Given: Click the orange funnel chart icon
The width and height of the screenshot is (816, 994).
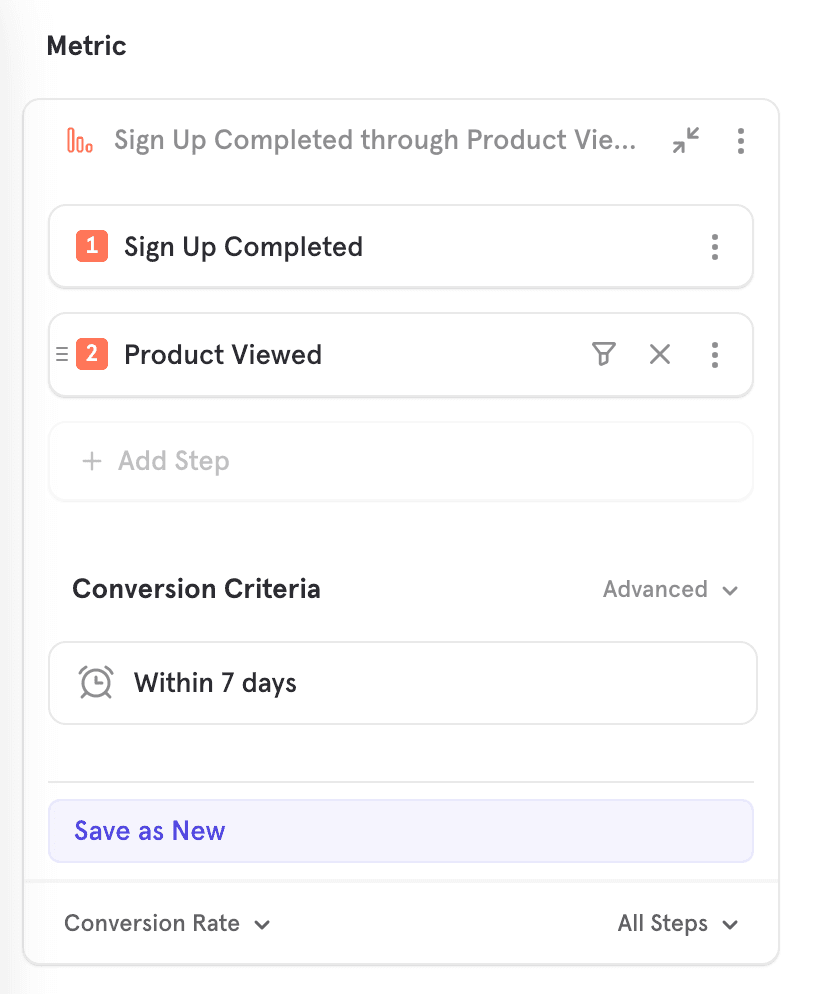Looking at the screenshot, I should [80, 141].
